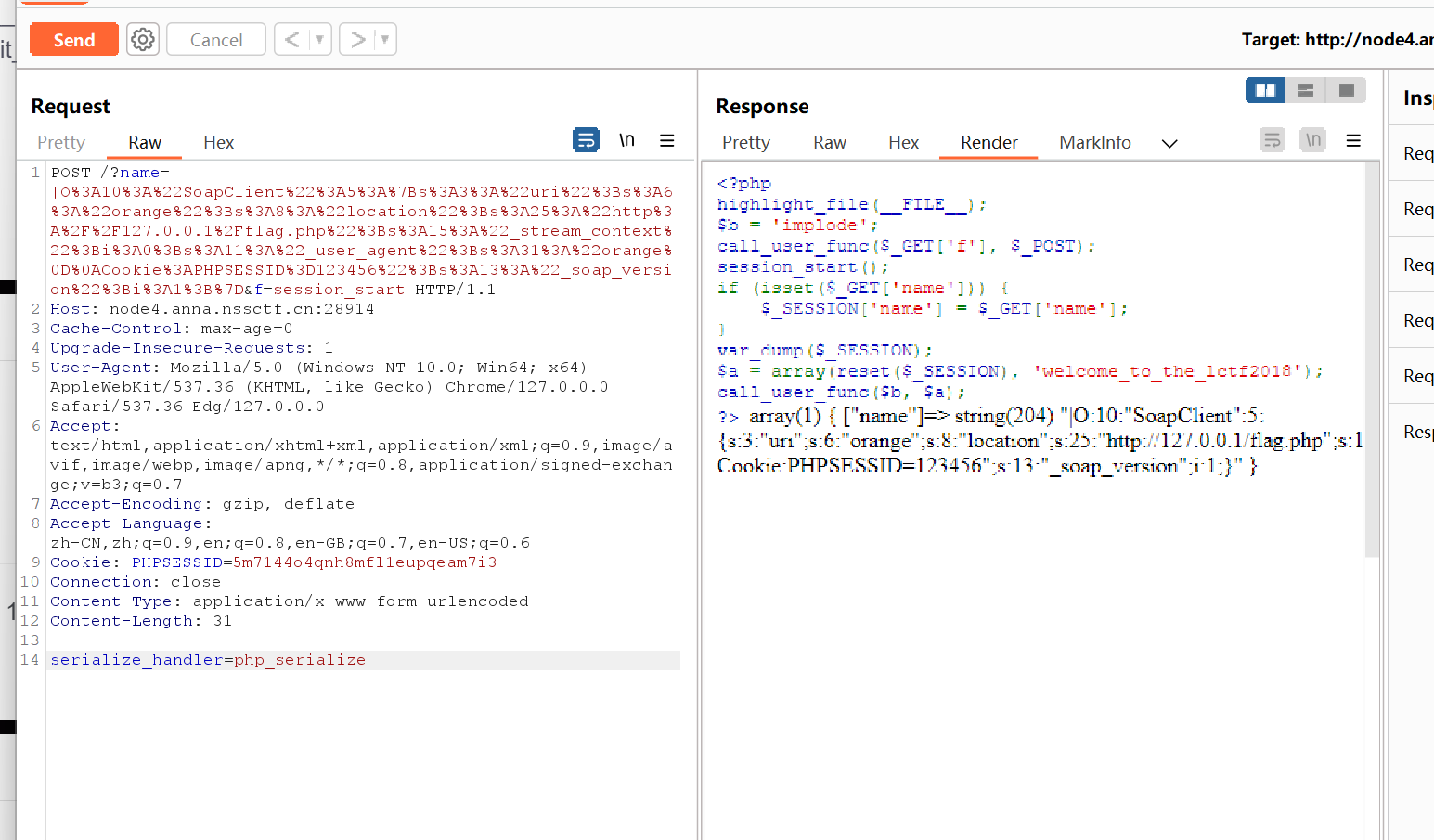1434x840 pixels.
Task: Open the MarkInfo tab in Response
Action: [x=1095, y=142]
